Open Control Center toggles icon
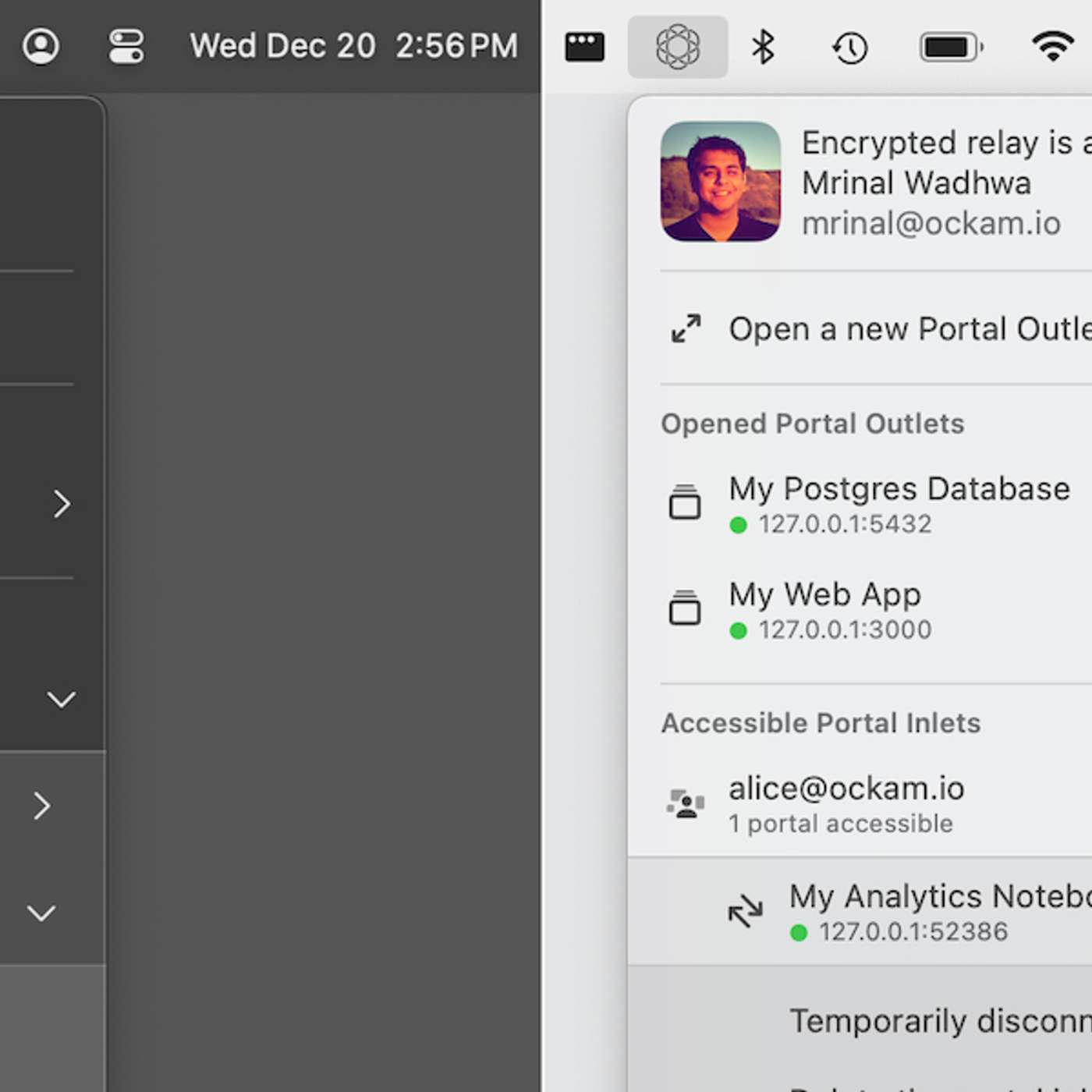 coord(126,46)
